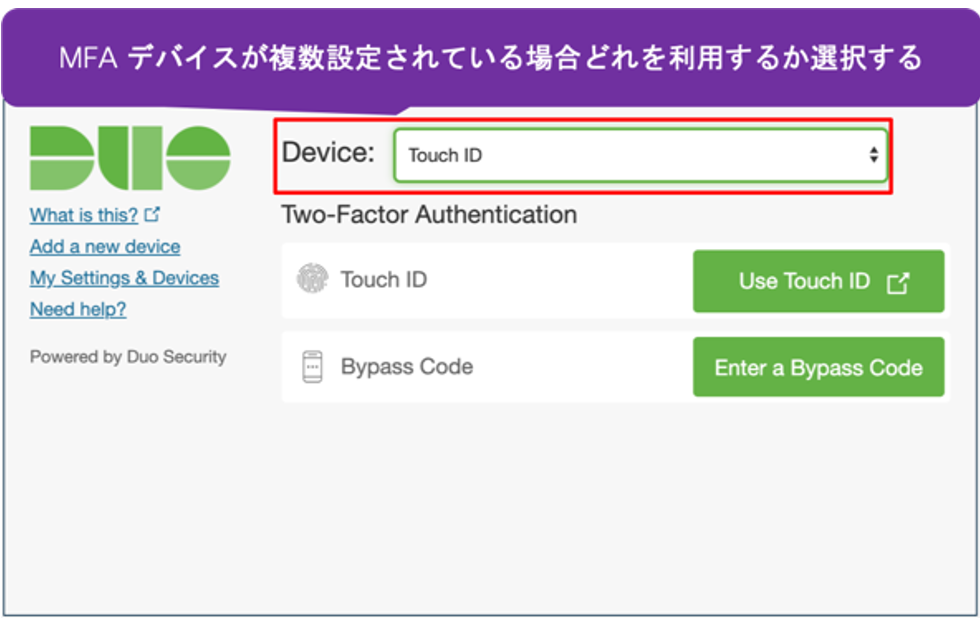Open the Device selection dropdown
Image resolution: width=980 pixels, height=620 pixels.
640,155
